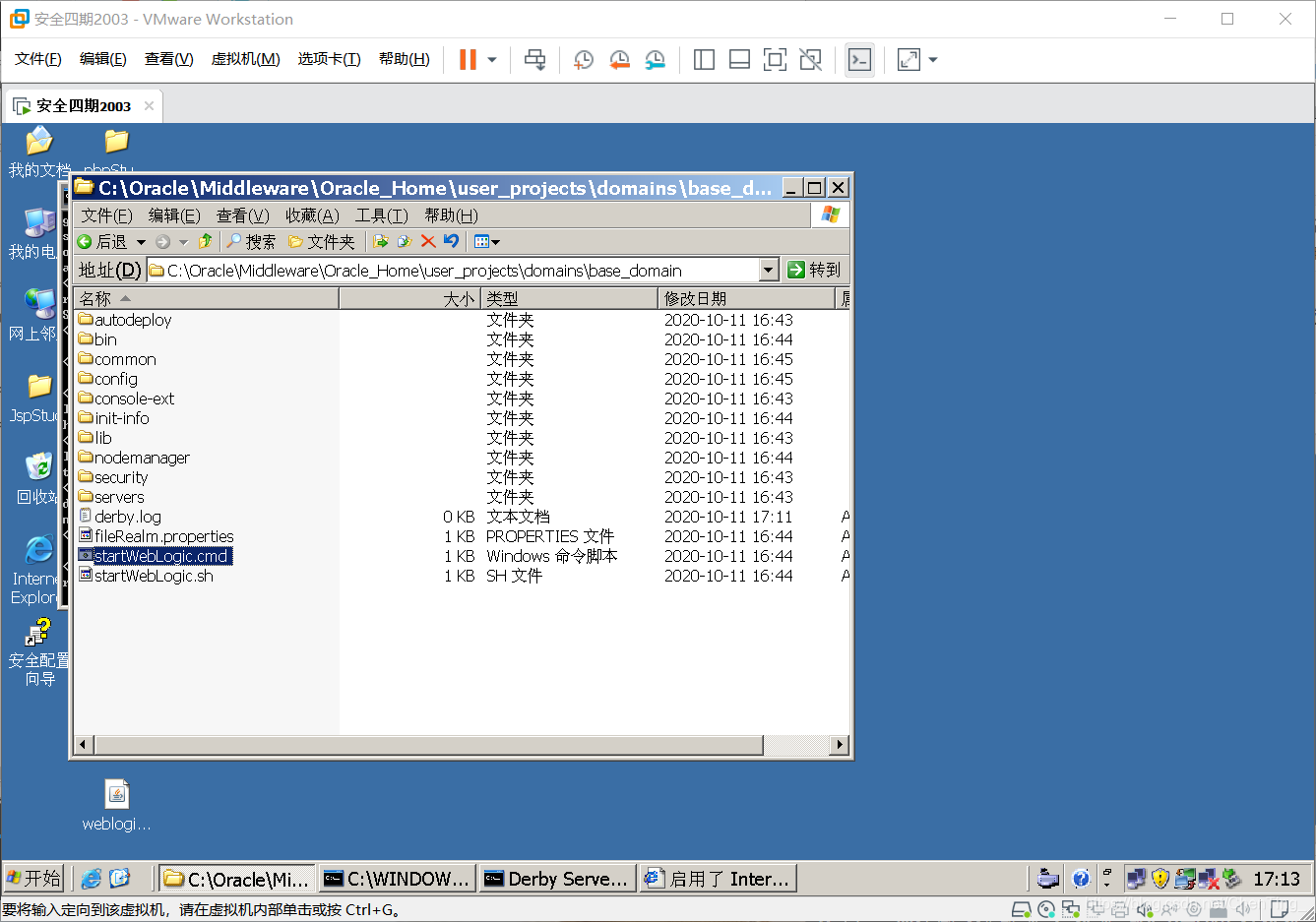Sort files by the 类型 column header

point(570,298)
